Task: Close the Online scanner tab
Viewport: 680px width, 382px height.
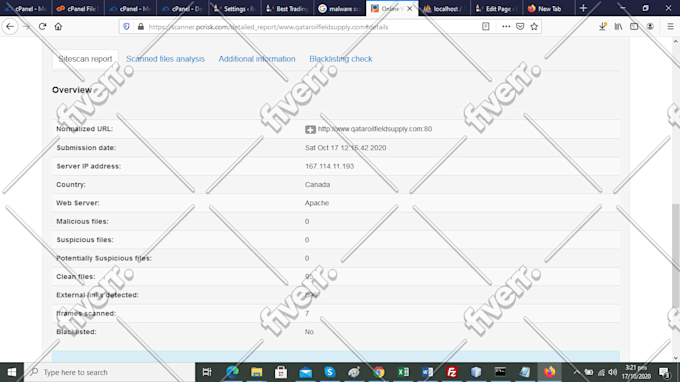Action: [409, 8]
